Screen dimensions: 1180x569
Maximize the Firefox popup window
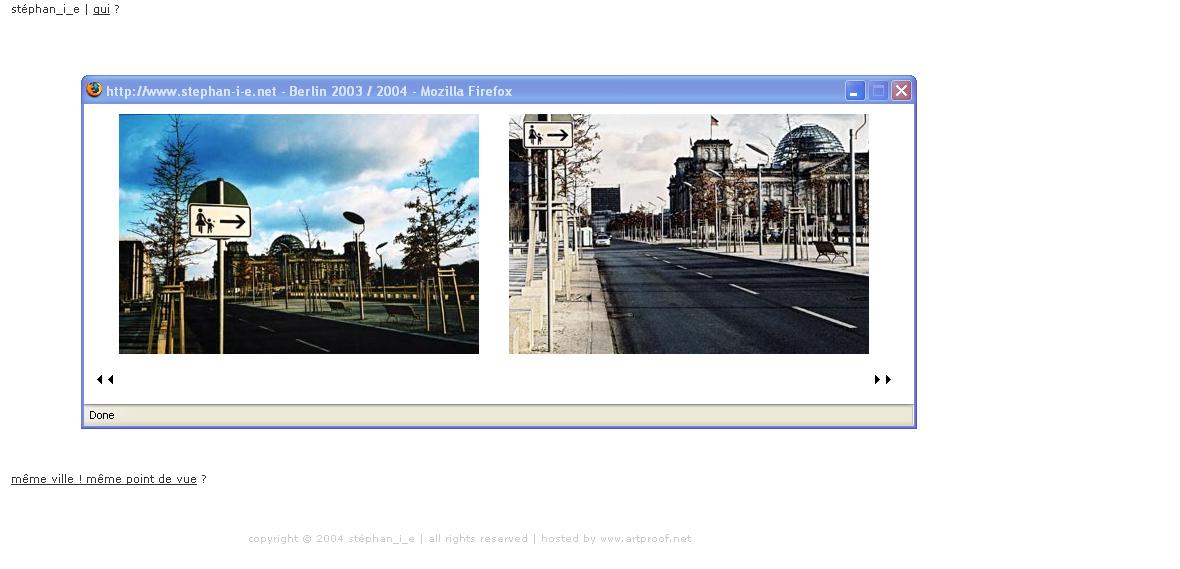877,91
